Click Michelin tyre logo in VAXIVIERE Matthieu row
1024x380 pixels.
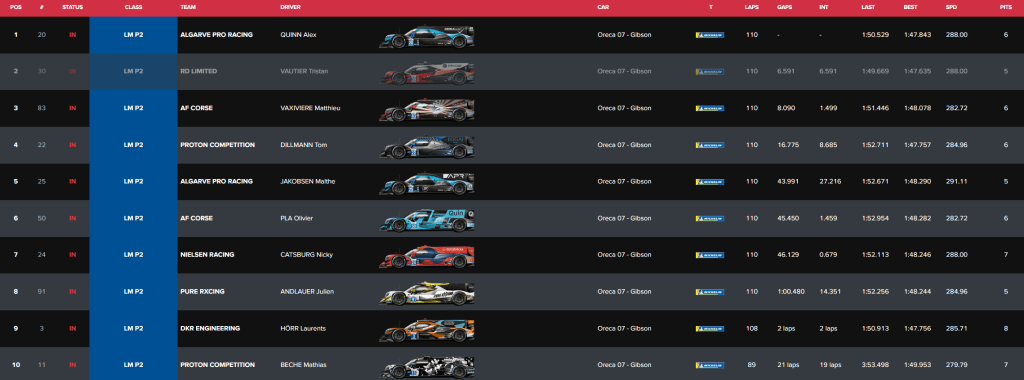tap(709, 108)
